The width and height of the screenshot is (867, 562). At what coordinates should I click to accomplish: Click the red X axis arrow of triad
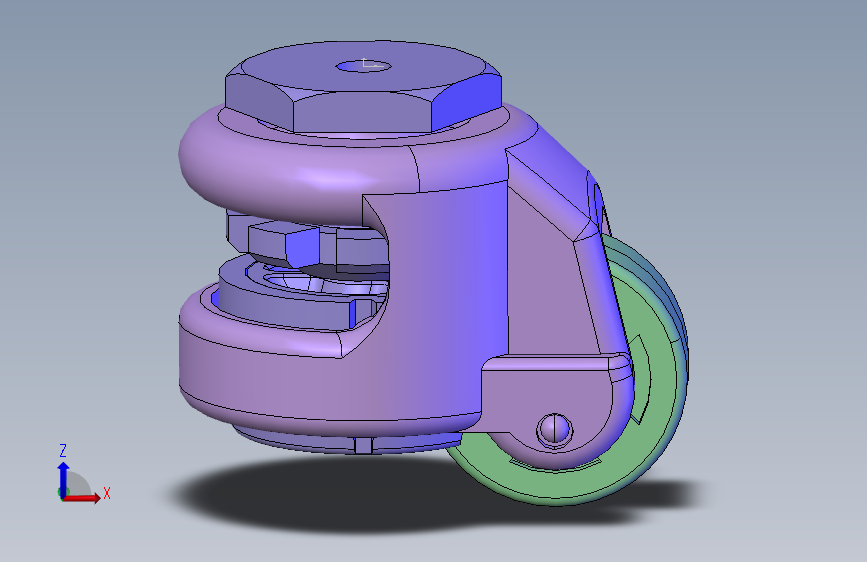(x=82, y=497)
